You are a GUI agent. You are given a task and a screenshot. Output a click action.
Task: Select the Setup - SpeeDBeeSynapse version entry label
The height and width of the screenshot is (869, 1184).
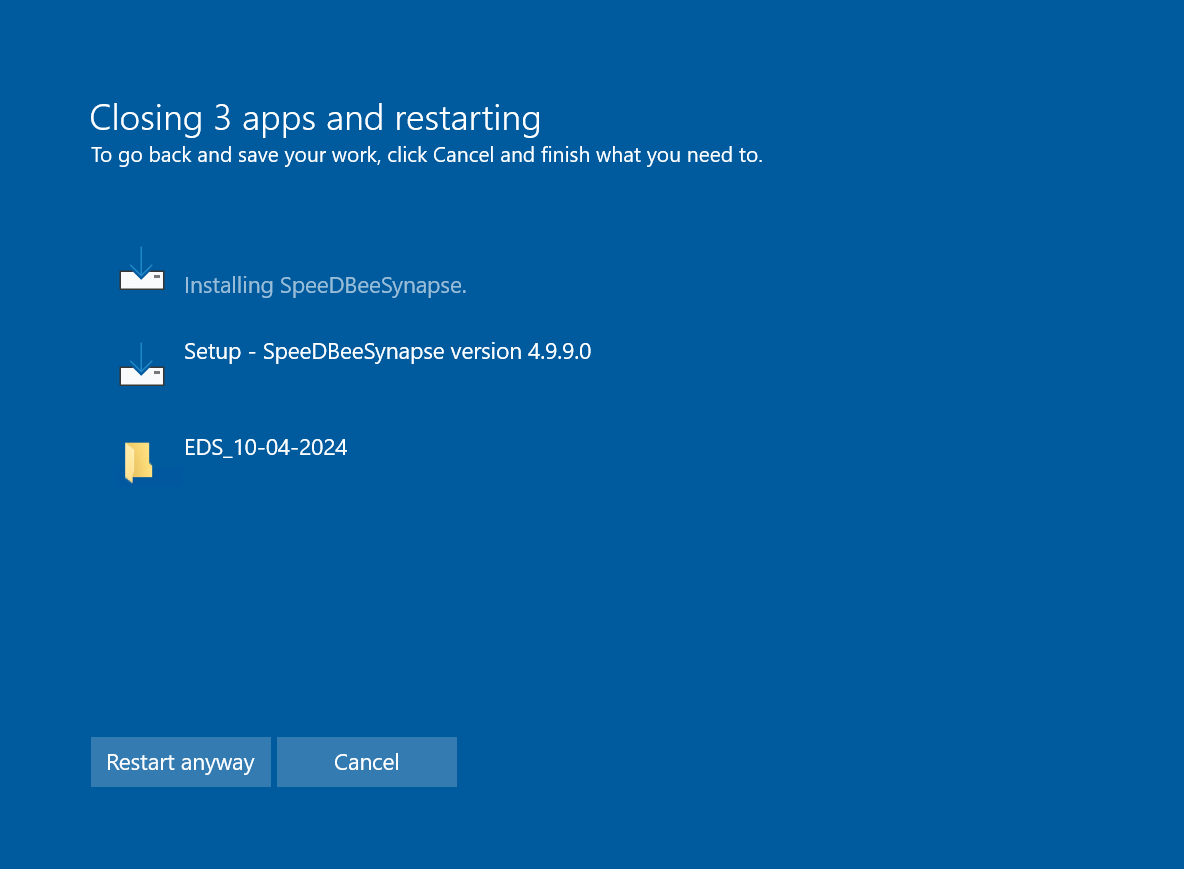tap(387, 352)
